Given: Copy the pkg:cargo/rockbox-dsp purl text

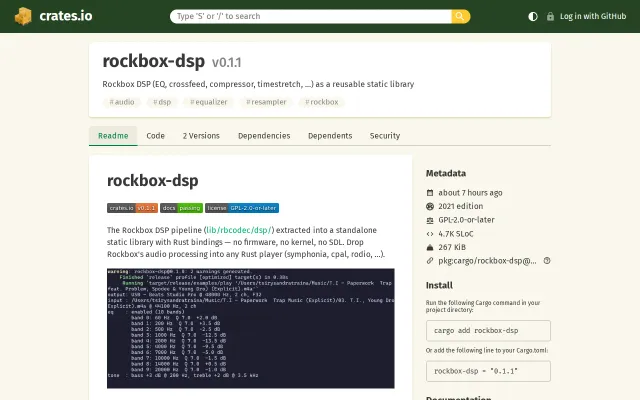Looking at the screenshot, I should pos(487,261).
